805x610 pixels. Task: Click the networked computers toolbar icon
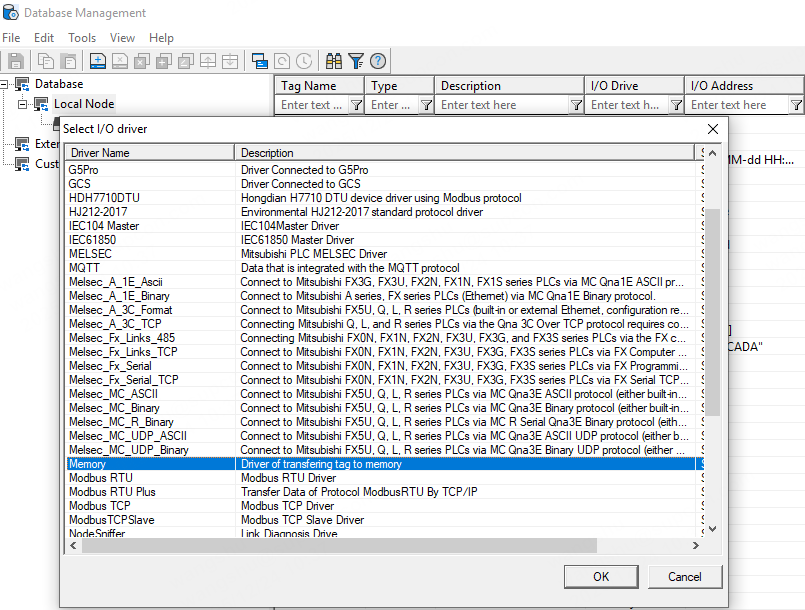click(260, 61)
